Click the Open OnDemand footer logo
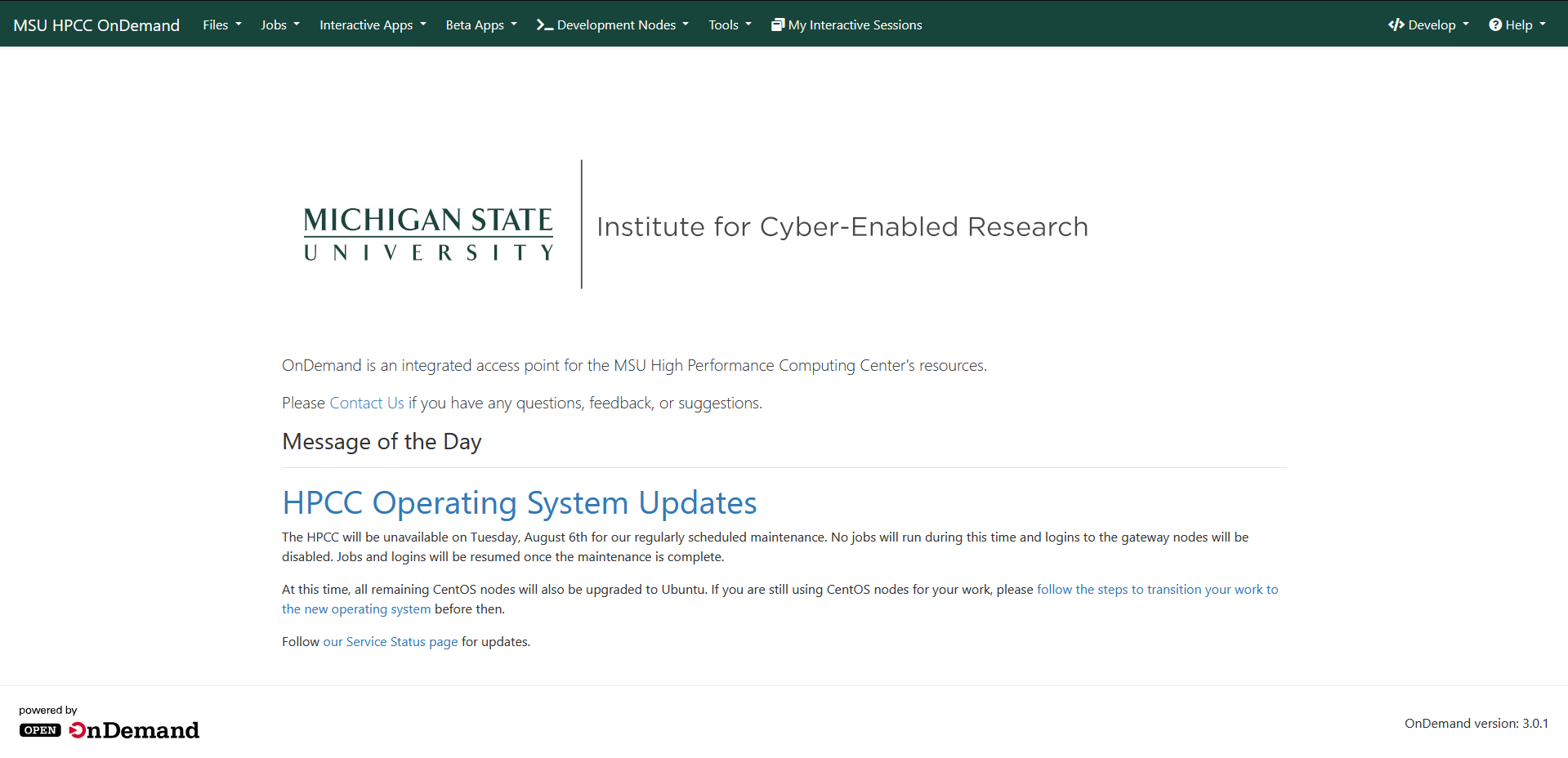The width and height of the screenshot is (1568, 758). [x=109, y=730]
